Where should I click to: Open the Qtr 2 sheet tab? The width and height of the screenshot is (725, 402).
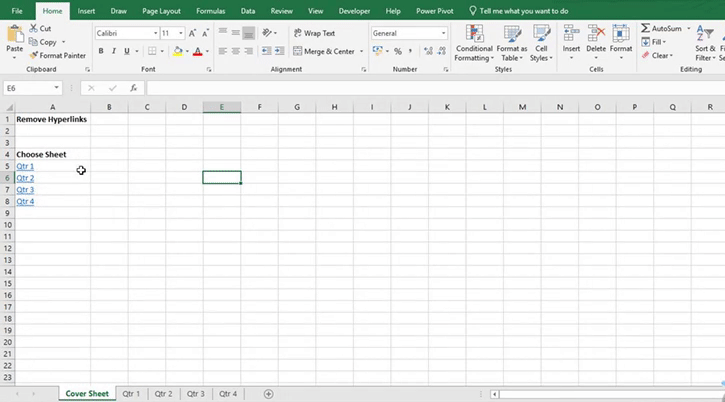[x=162, y=394]
